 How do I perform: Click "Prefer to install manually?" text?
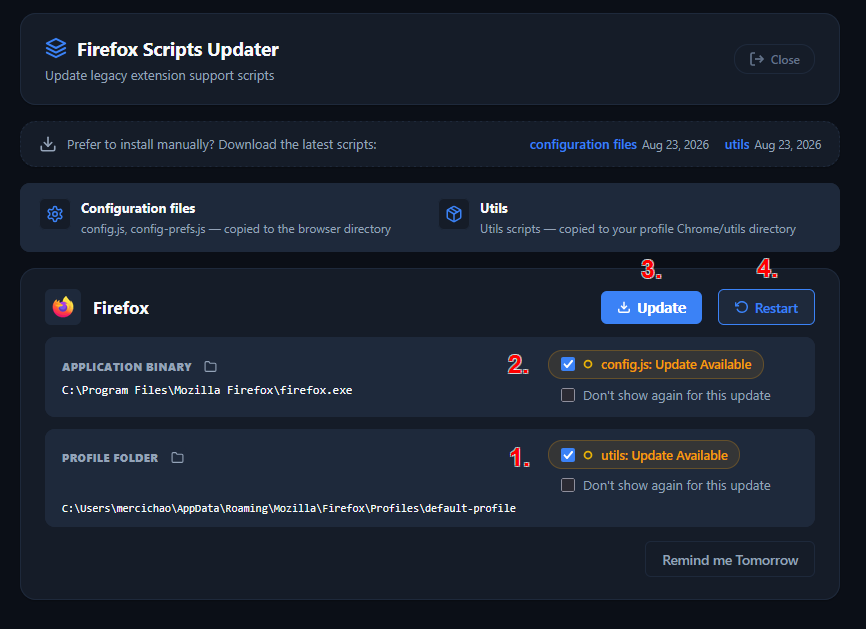pos(221,145)
